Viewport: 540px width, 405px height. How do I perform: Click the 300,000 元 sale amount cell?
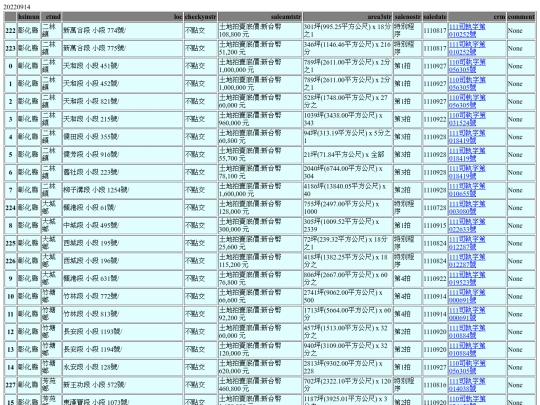pos(260,226)
